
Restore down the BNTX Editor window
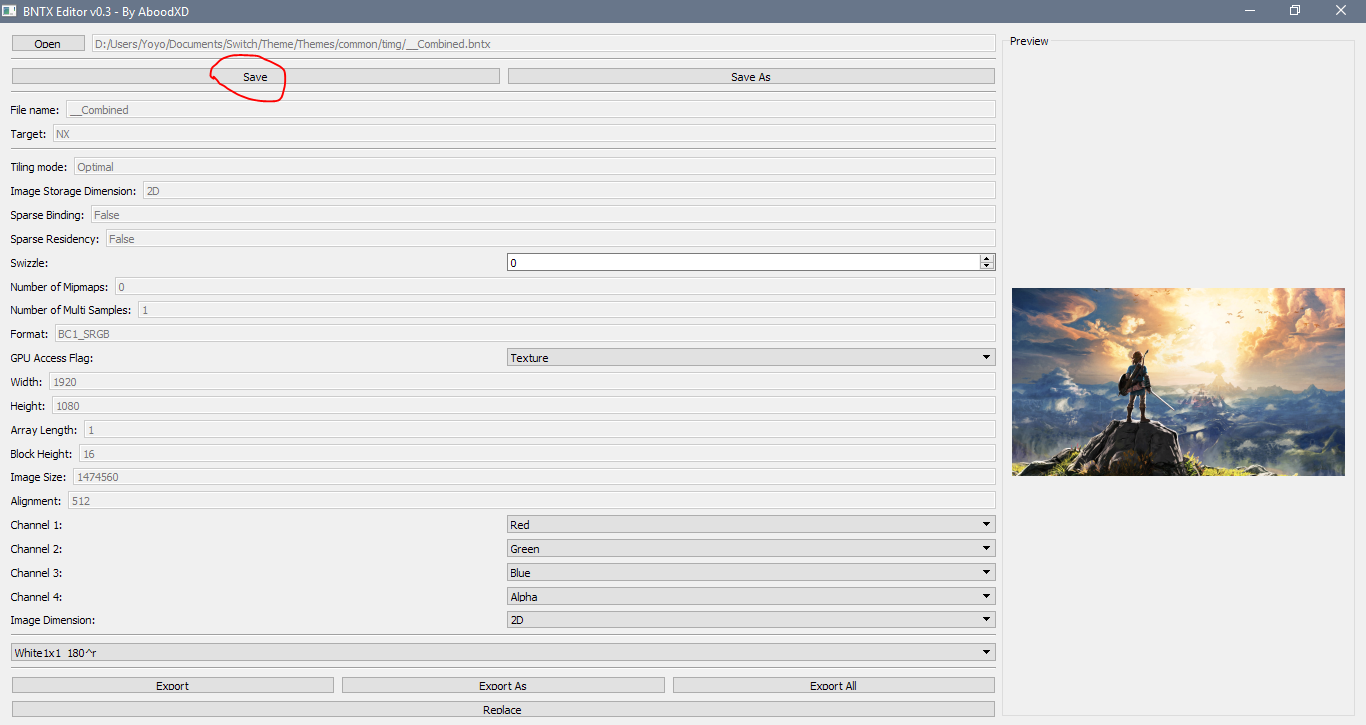click(1295, 10)
